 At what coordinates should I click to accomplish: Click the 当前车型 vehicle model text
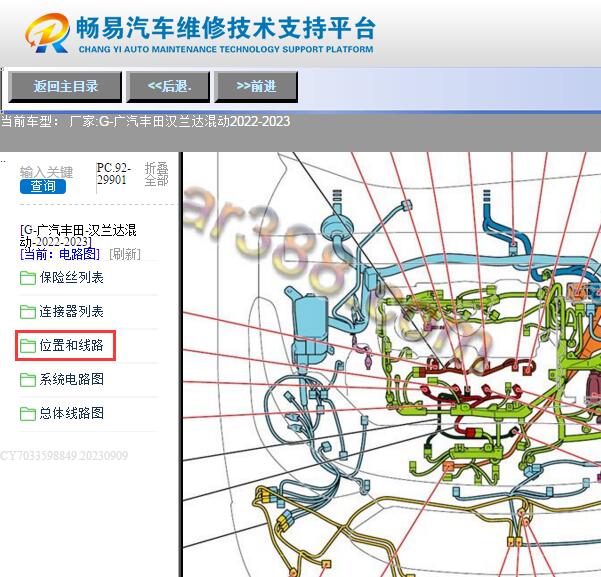146,122
